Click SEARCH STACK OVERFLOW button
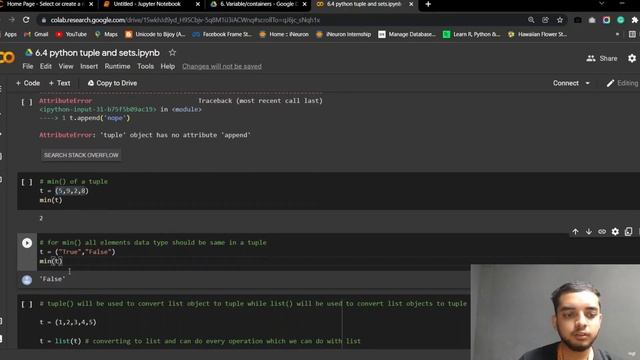This screenshot has height=360, width=640. 81,155
